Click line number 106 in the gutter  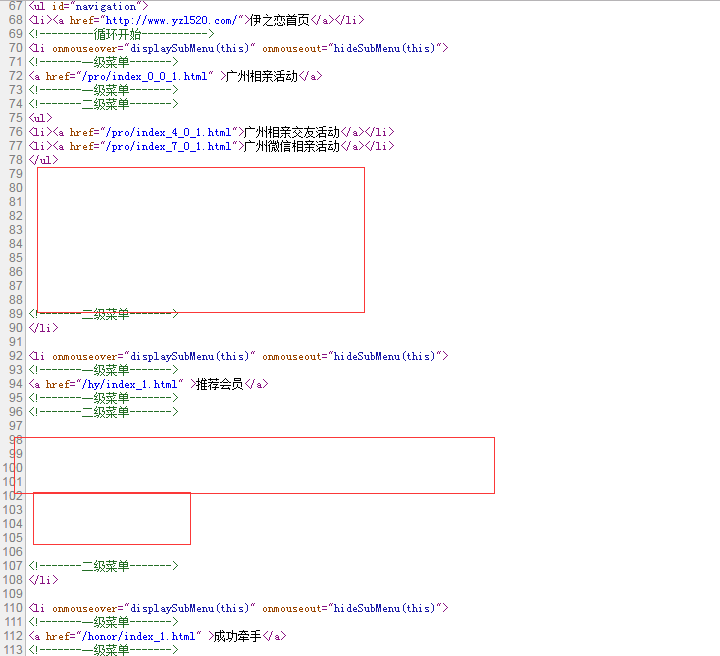coord(12,552)
